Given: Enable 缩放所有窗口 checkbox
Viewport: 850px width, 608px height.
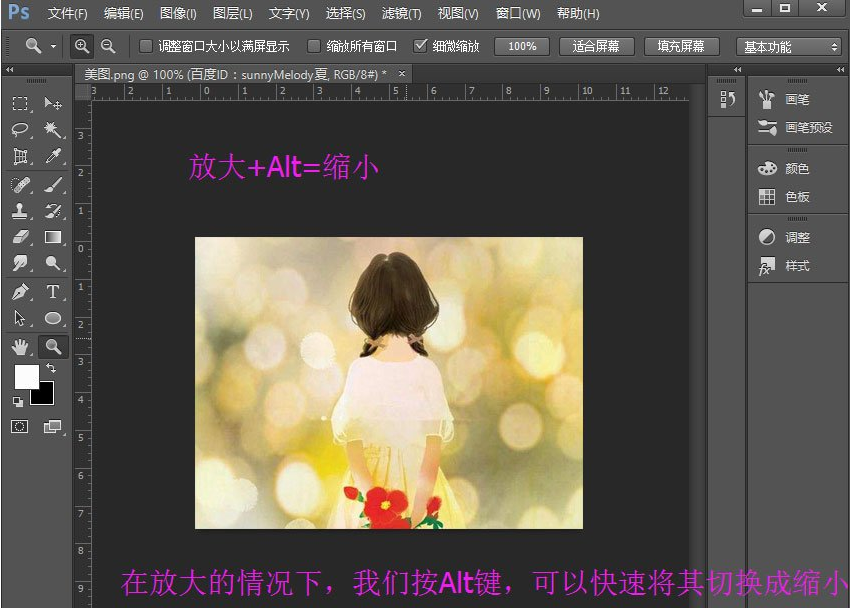Looking at the screenshot, I should (x=314, y=46).
